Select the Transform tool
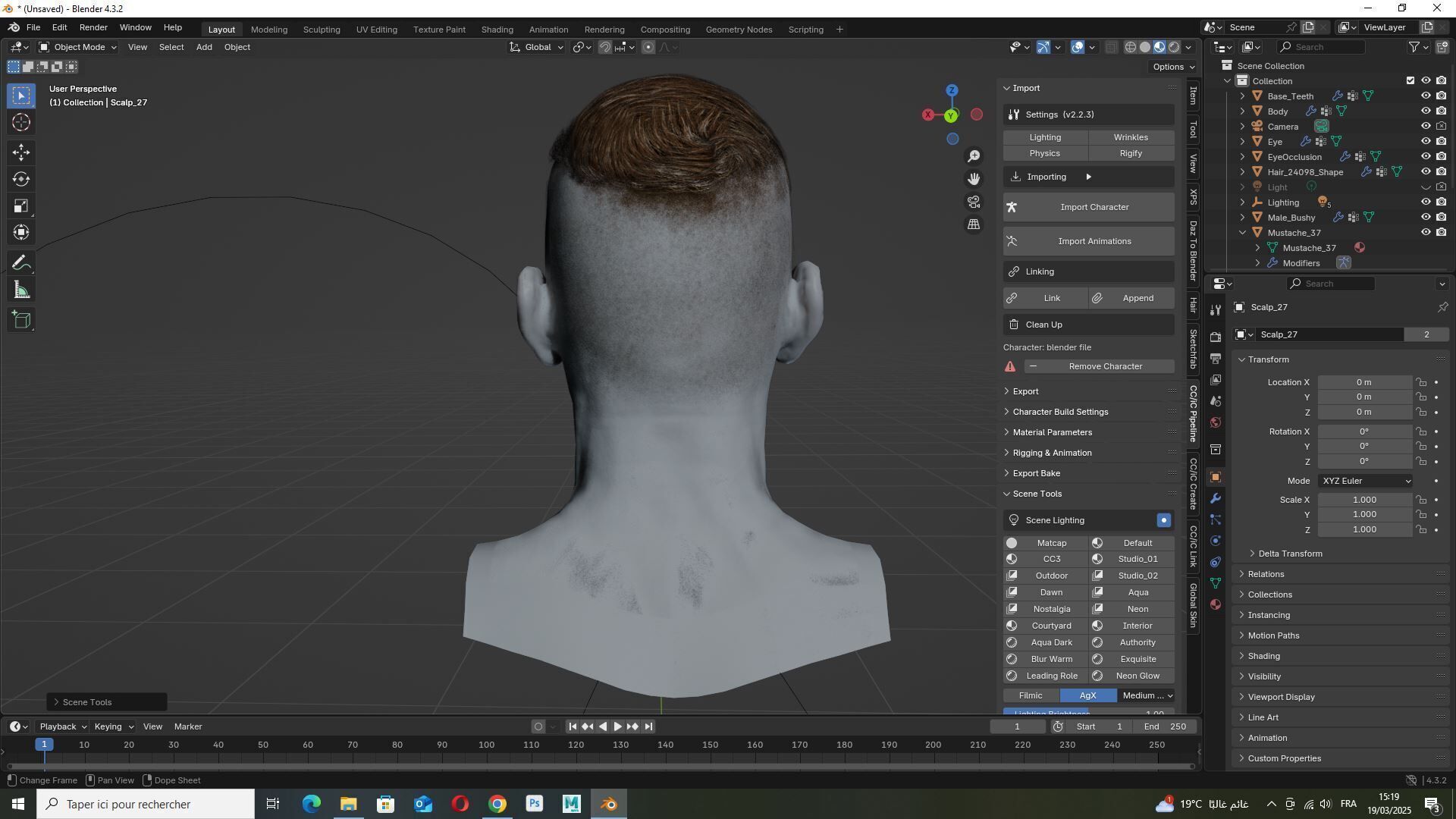The width and height of the screenshot is (1456, 819). 21,232
